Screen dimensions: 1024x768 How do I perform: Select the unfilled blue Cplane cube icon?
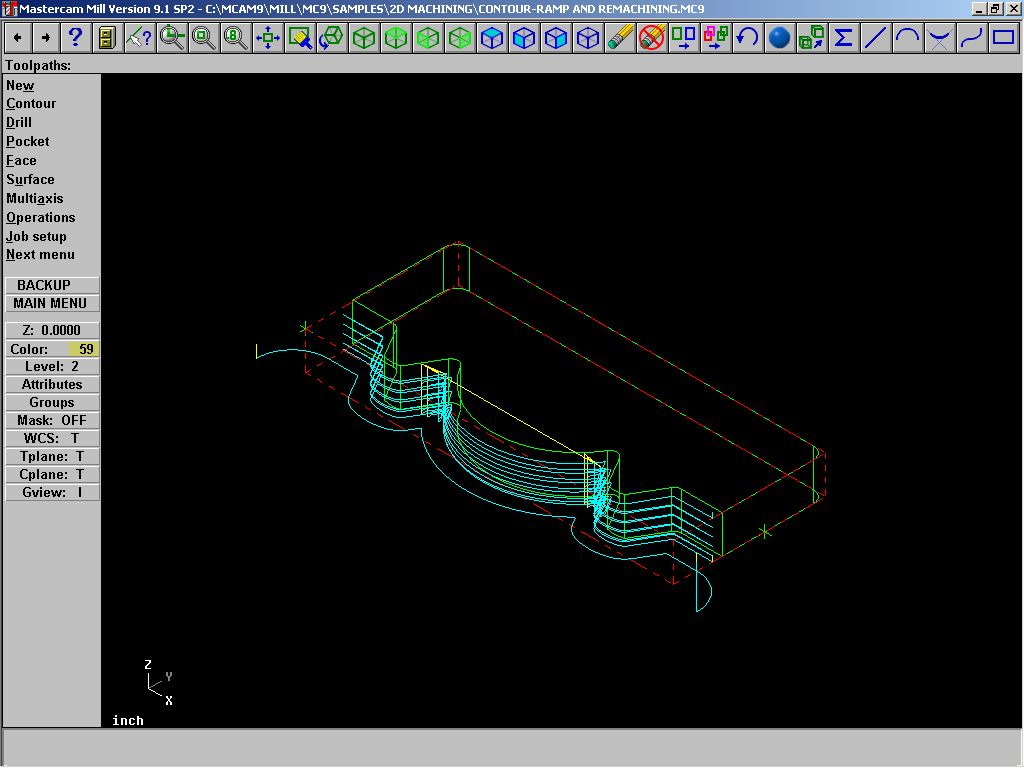pos(588,38)
